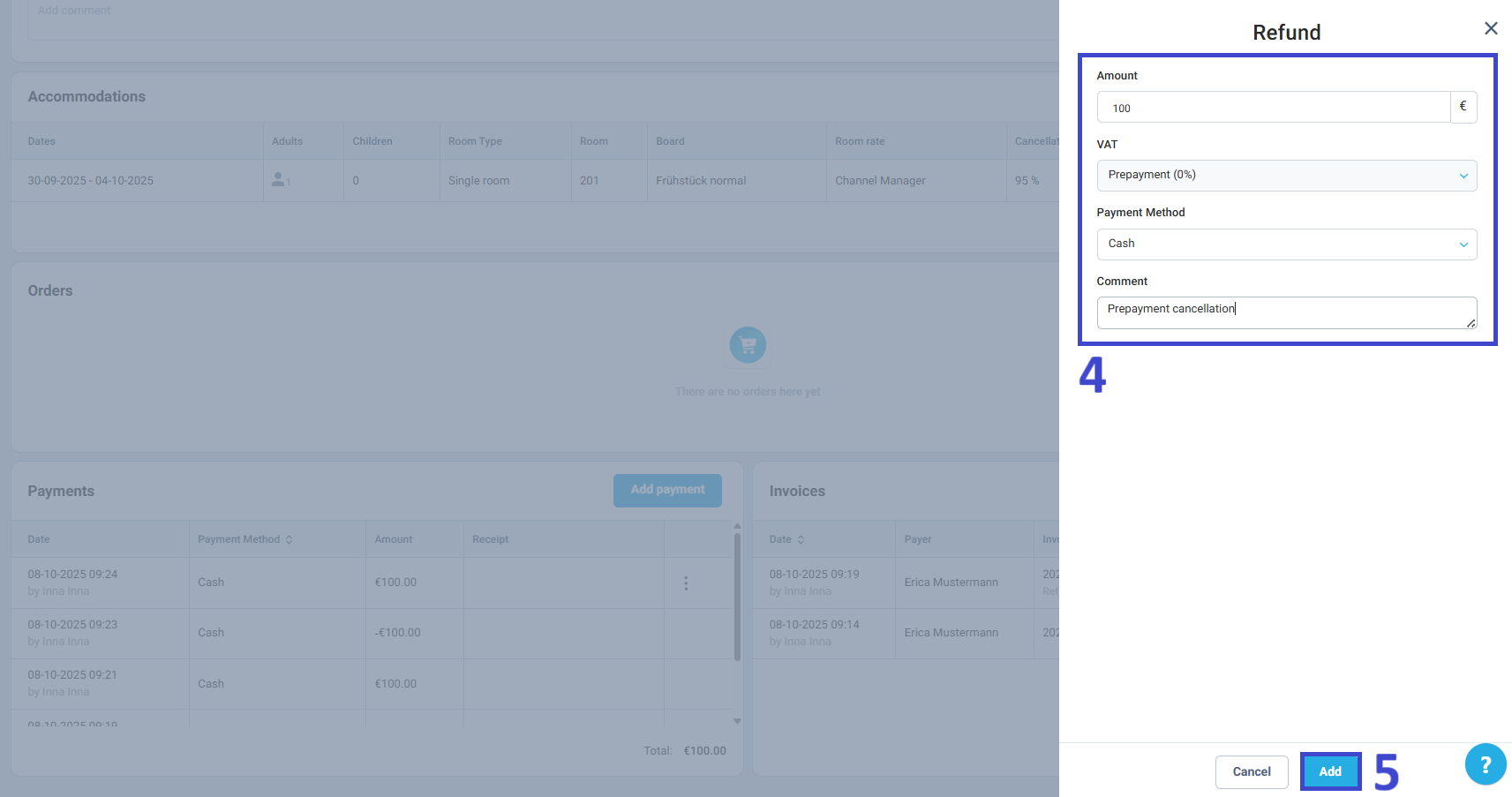Click children count 0 cell

pos(356,181)
